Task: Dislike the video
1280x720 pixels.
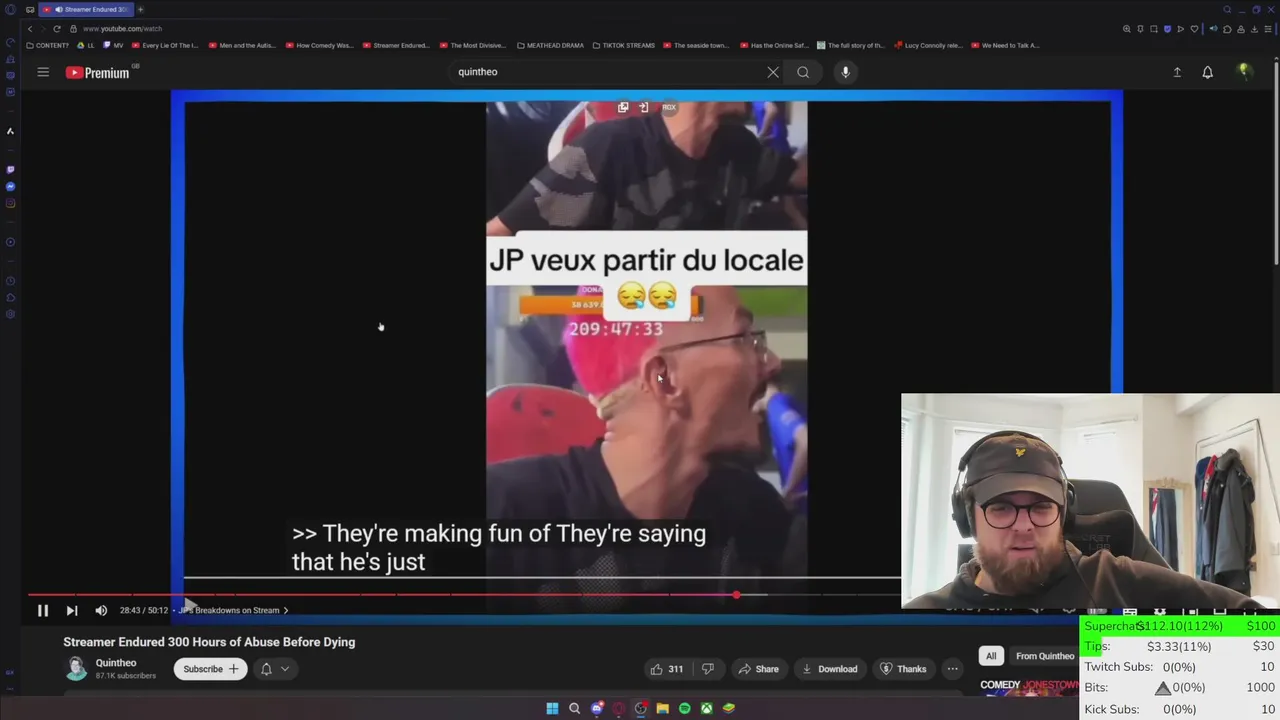Action: click(x=708, y=669)
